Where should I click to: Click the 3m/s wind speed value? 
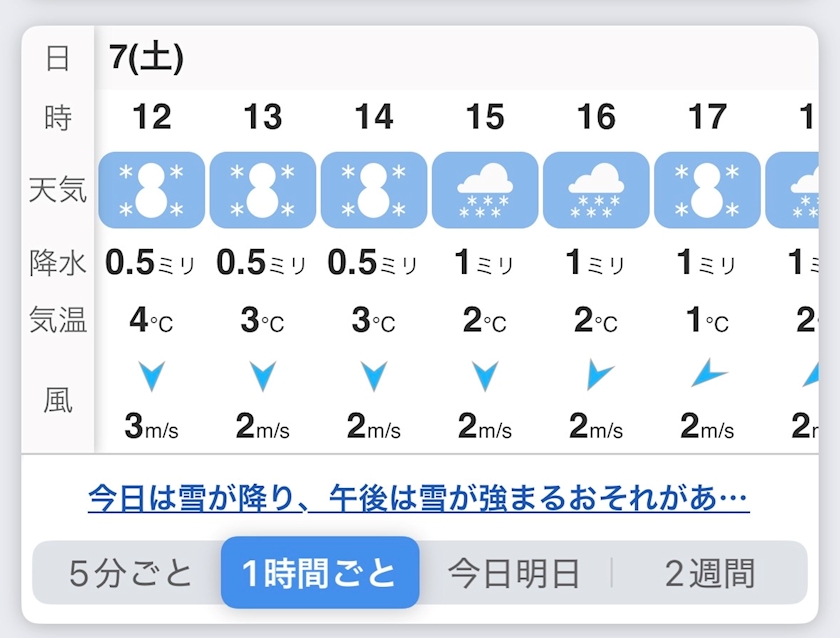(x=151, y=427)
